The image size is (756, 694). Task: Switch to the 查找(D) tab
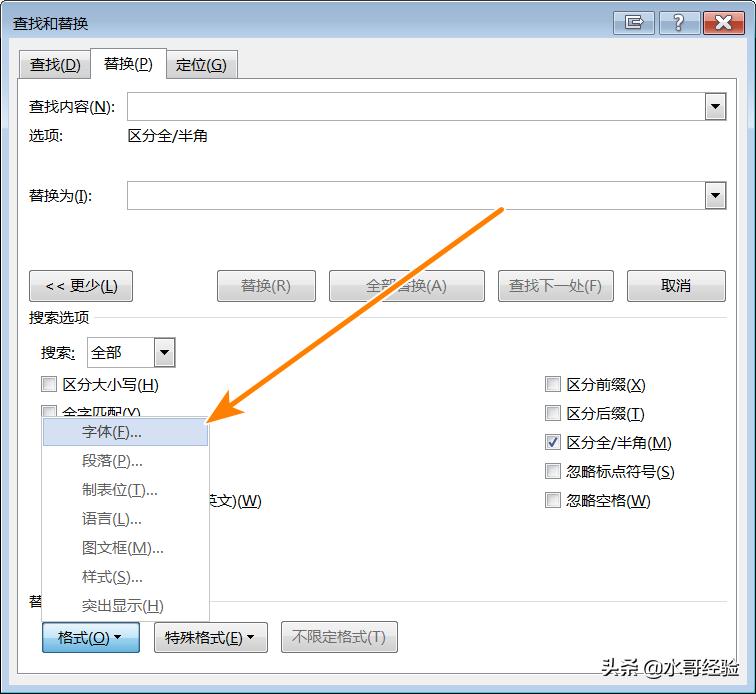point(55,65)
